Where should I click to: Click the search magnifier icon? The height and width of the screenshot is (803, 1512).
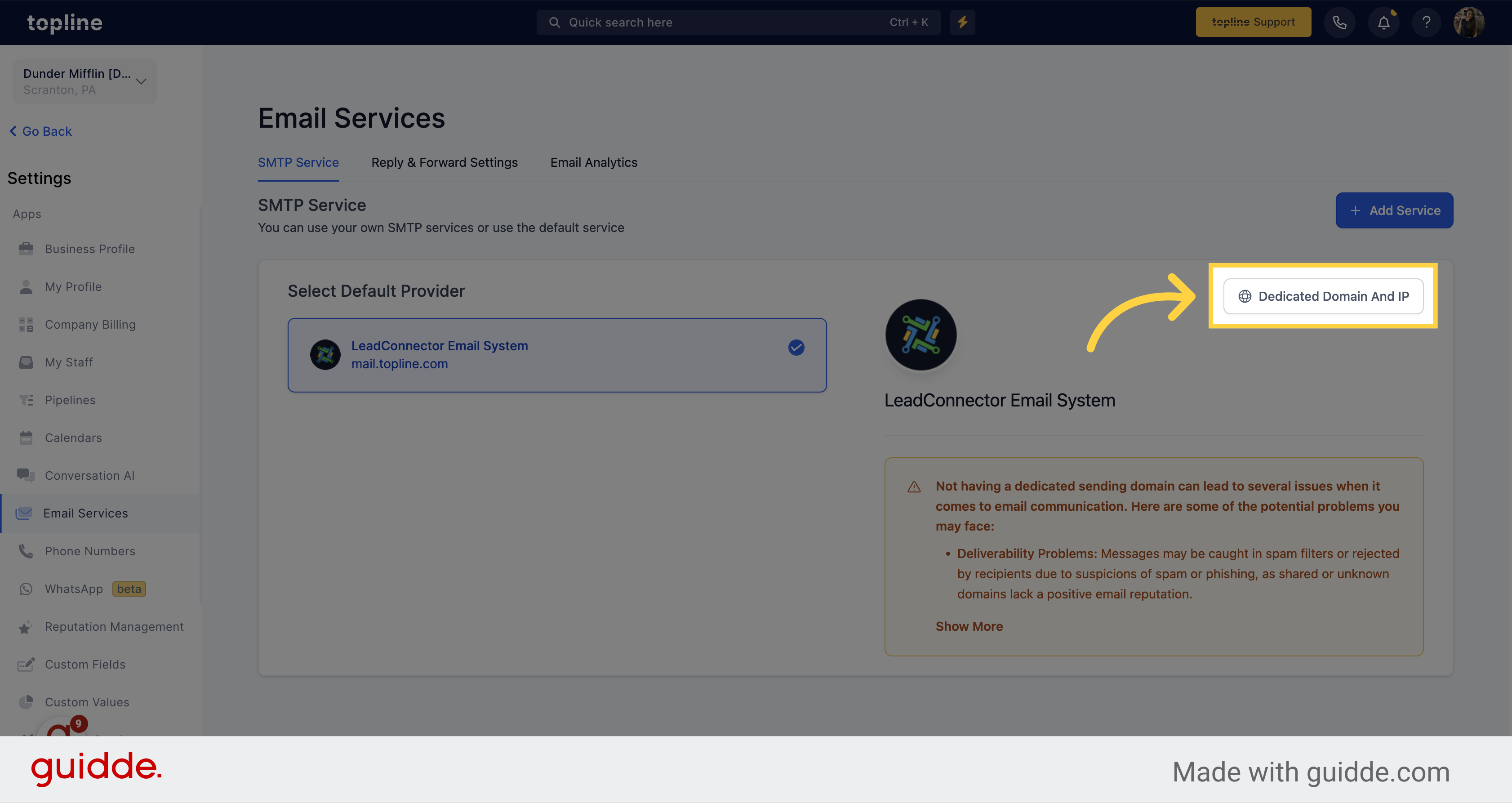[x=554, y=22]
